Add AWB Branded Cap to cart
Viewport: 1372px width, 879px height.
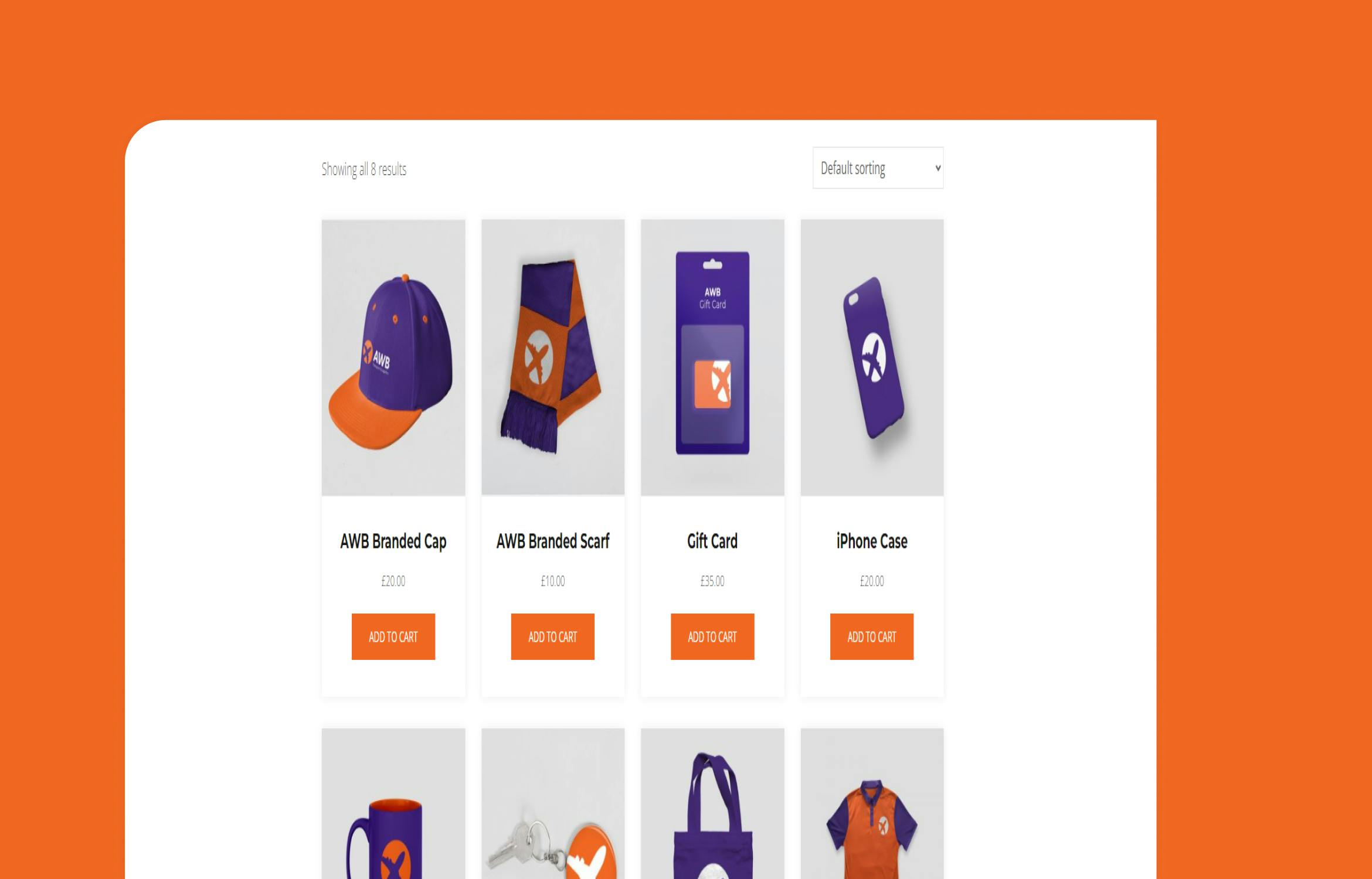click(393, 636)
